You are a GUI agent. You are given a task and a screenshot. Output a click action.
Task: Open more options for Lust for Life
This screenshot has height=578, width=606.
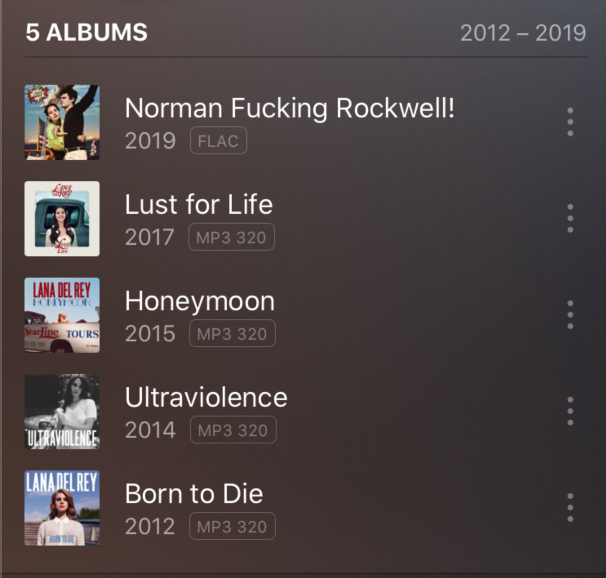click(570, 218)
